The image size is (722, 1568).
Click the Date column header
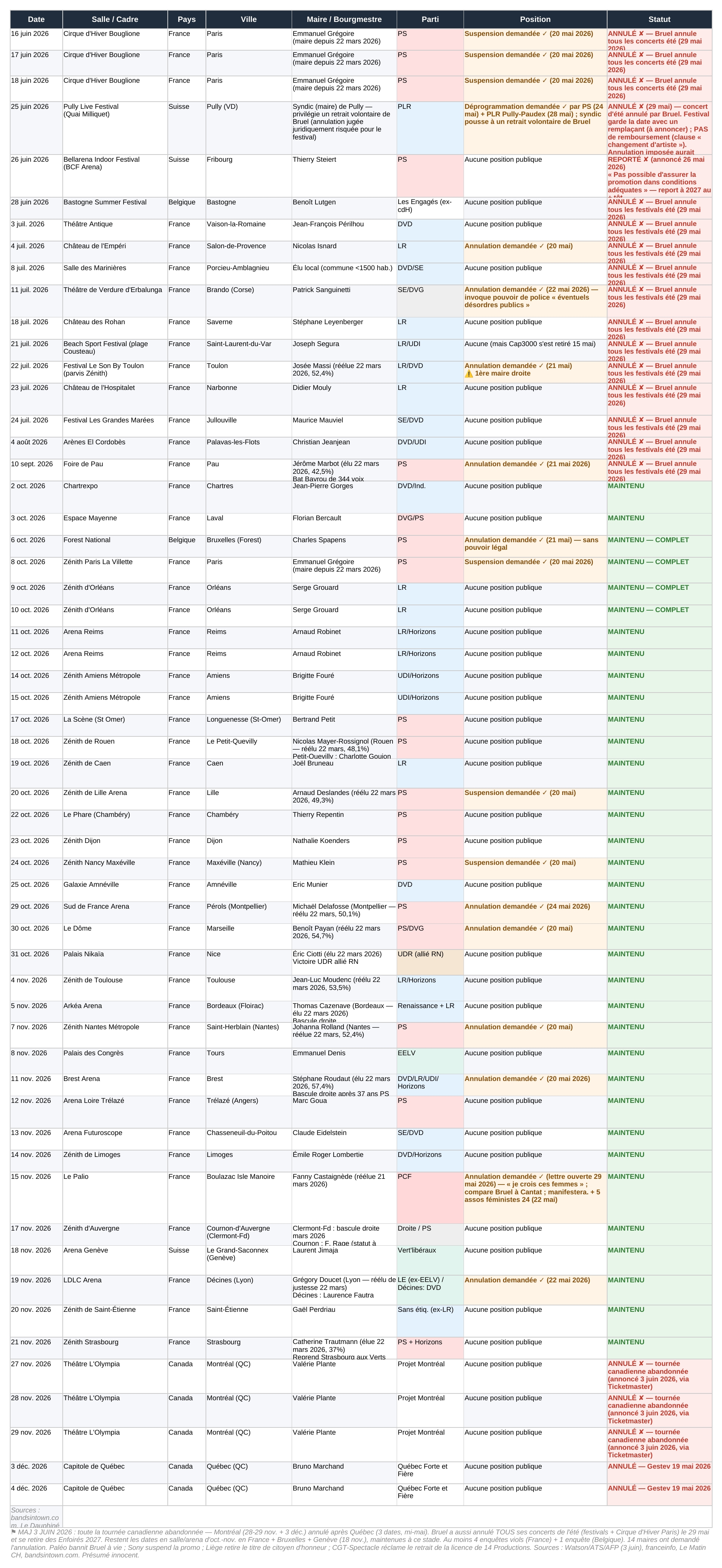(36, 20)
